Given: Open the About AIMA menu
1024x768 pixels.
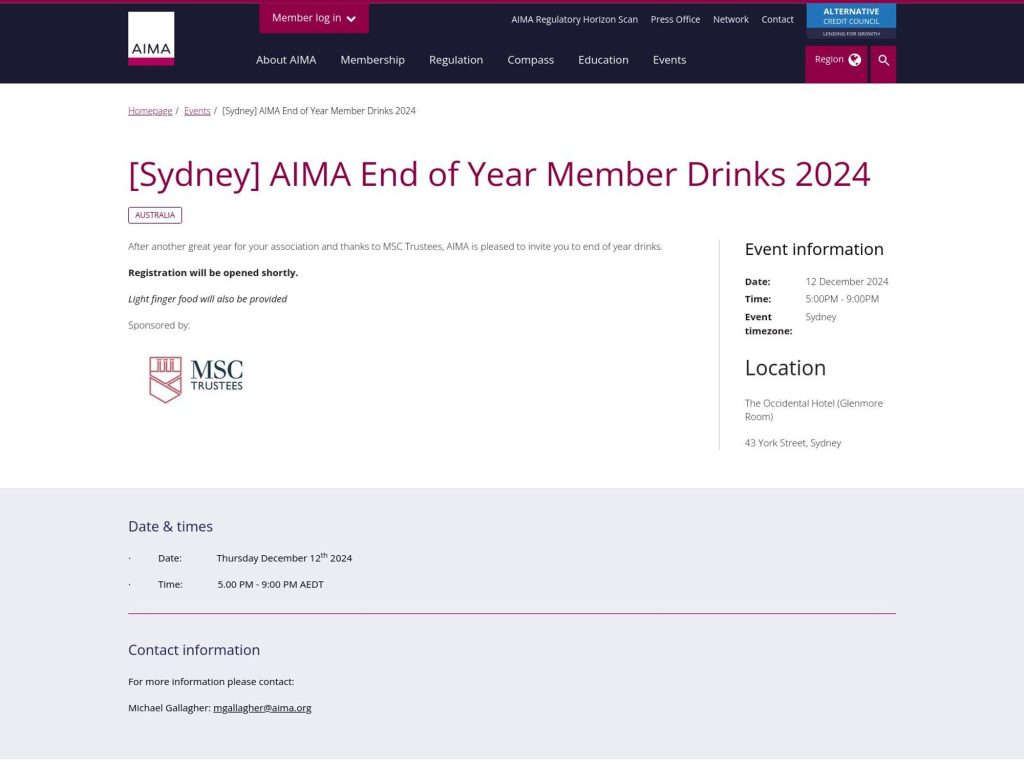Looking at the screenshot, I should [x=286, y=60].
